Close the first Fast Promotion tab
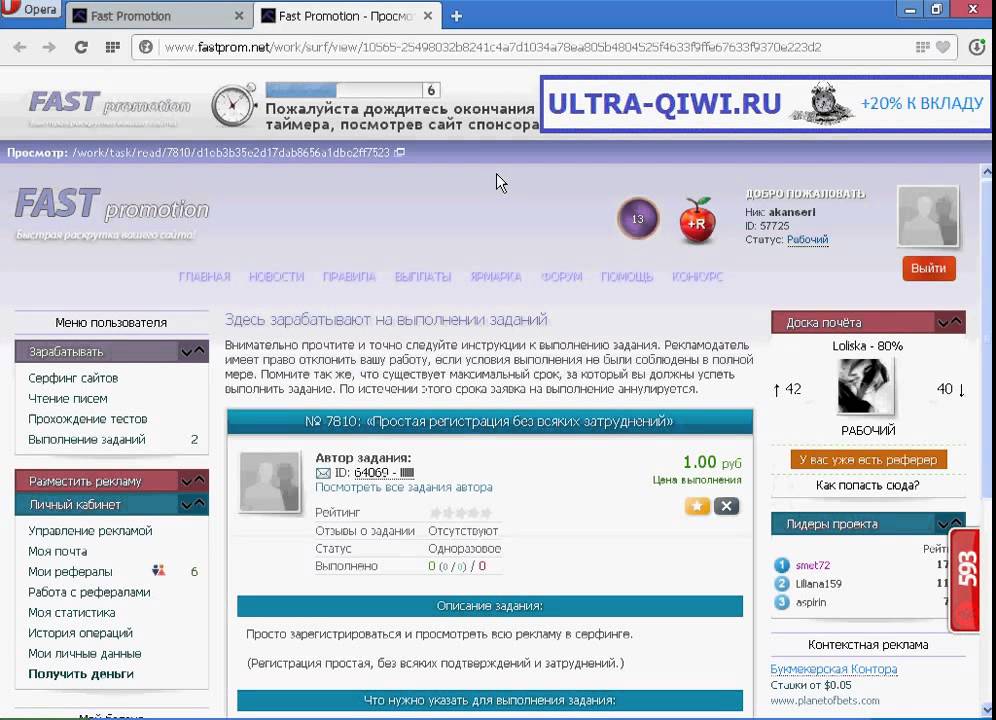Viewport: 996px width, 720px height. (239, 16)
